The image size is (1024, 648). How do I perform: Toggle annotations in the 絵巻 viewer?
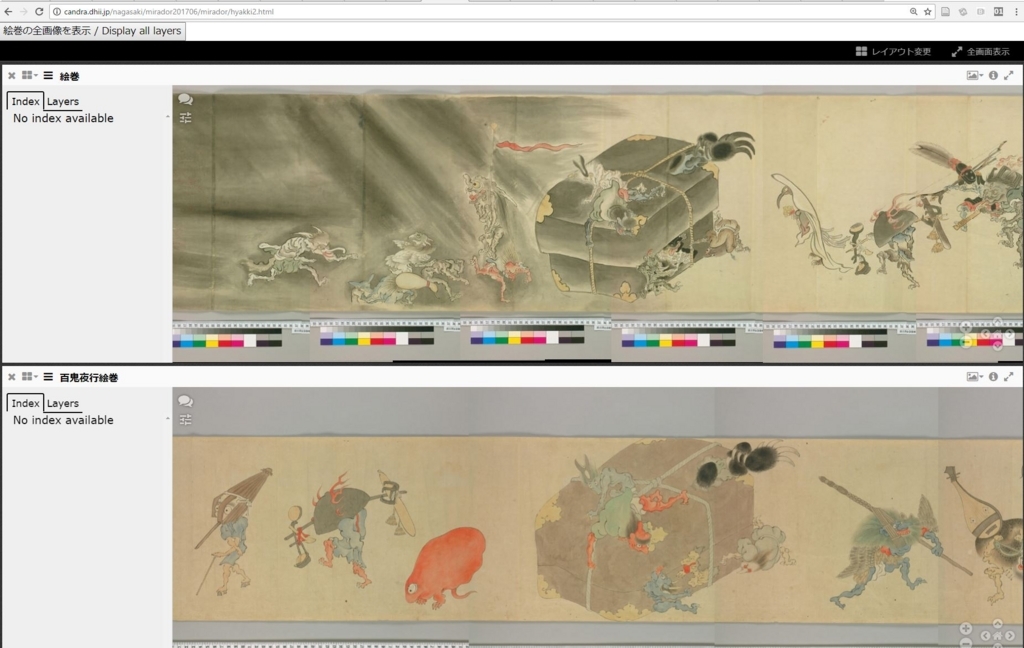(185, 99)
